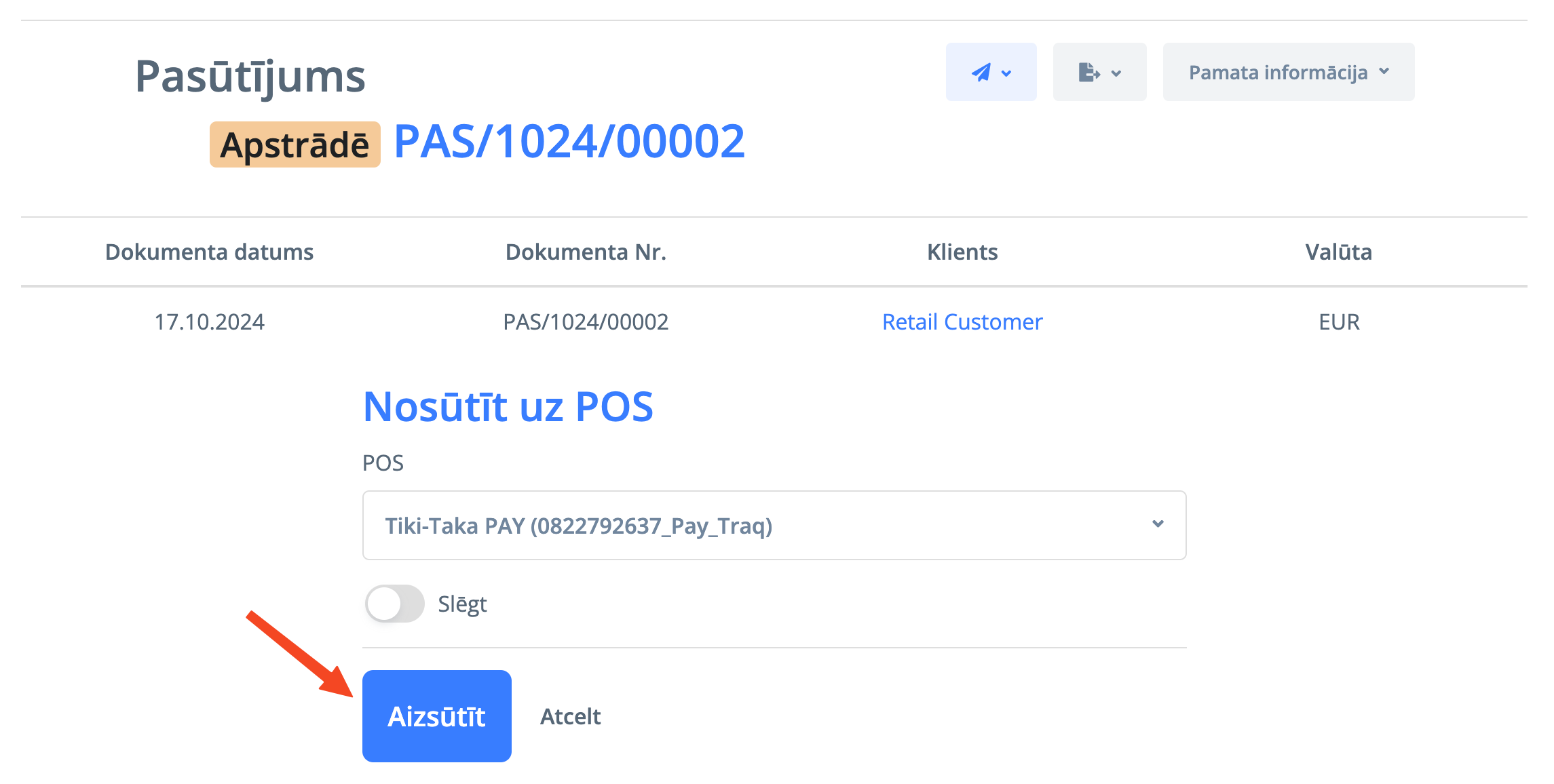Viewport: 1554px width, 784px height.
Task: Expand the chevron beside the send icon
Action: [x=1007, y=73]
